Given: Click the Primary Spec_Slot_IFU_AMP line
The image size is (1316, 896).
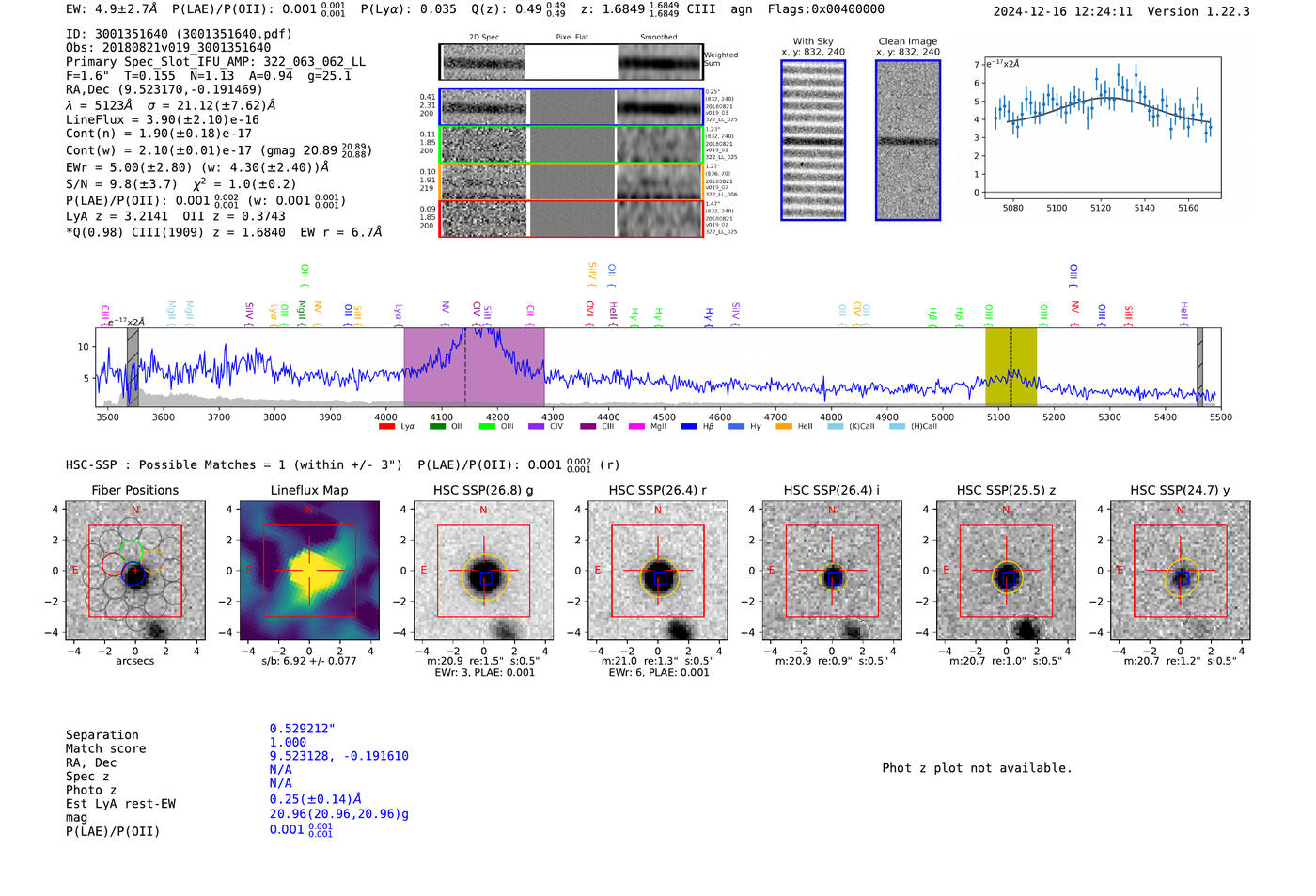Looking at the screenshot, I should [216, 62].
